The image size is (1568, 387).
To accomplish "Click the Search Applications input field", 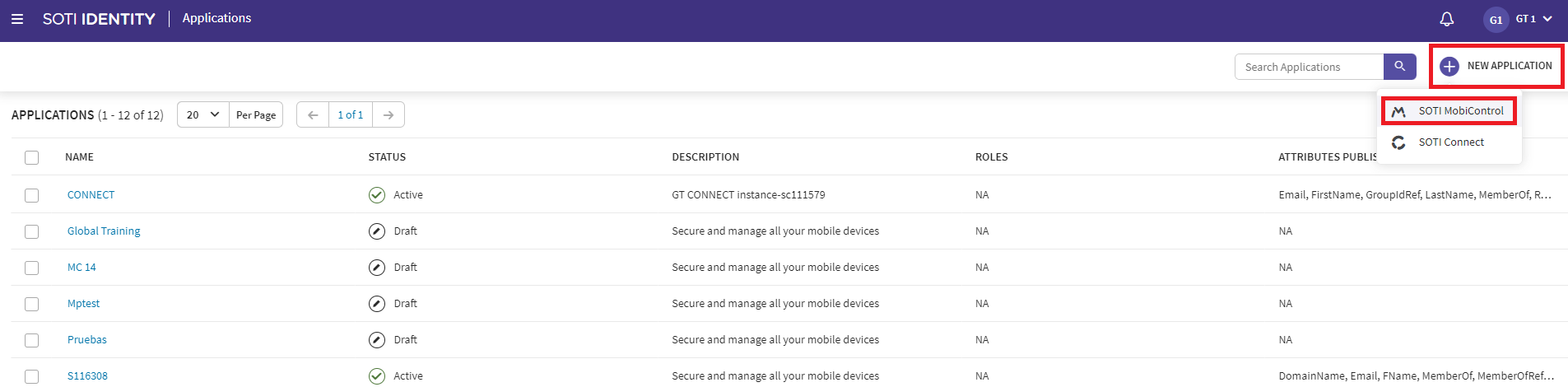I will [1309, 67].
